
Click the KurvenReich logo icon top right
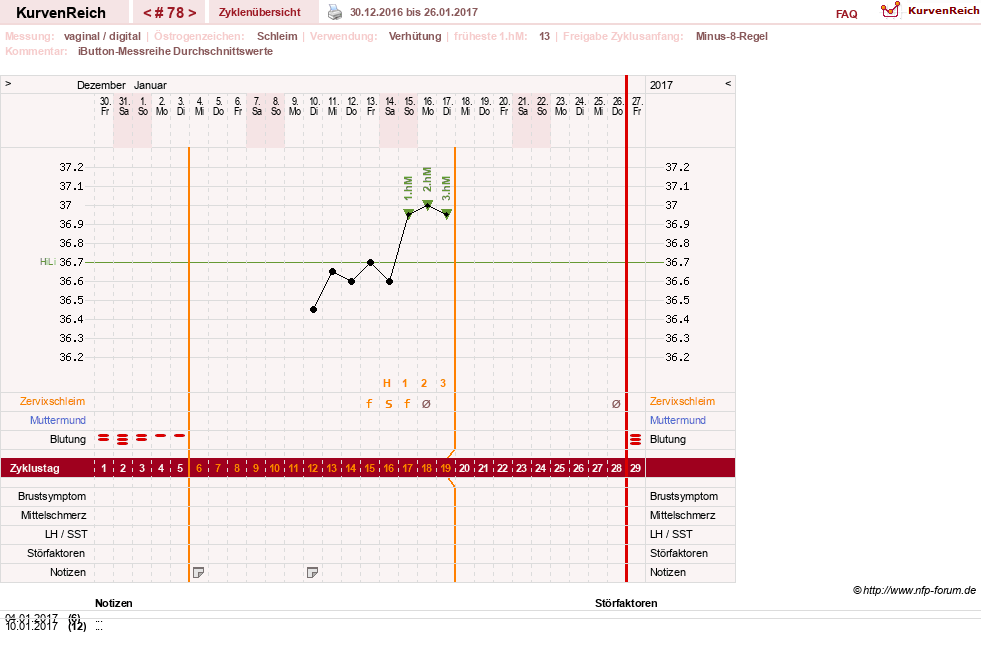[890, 10]
